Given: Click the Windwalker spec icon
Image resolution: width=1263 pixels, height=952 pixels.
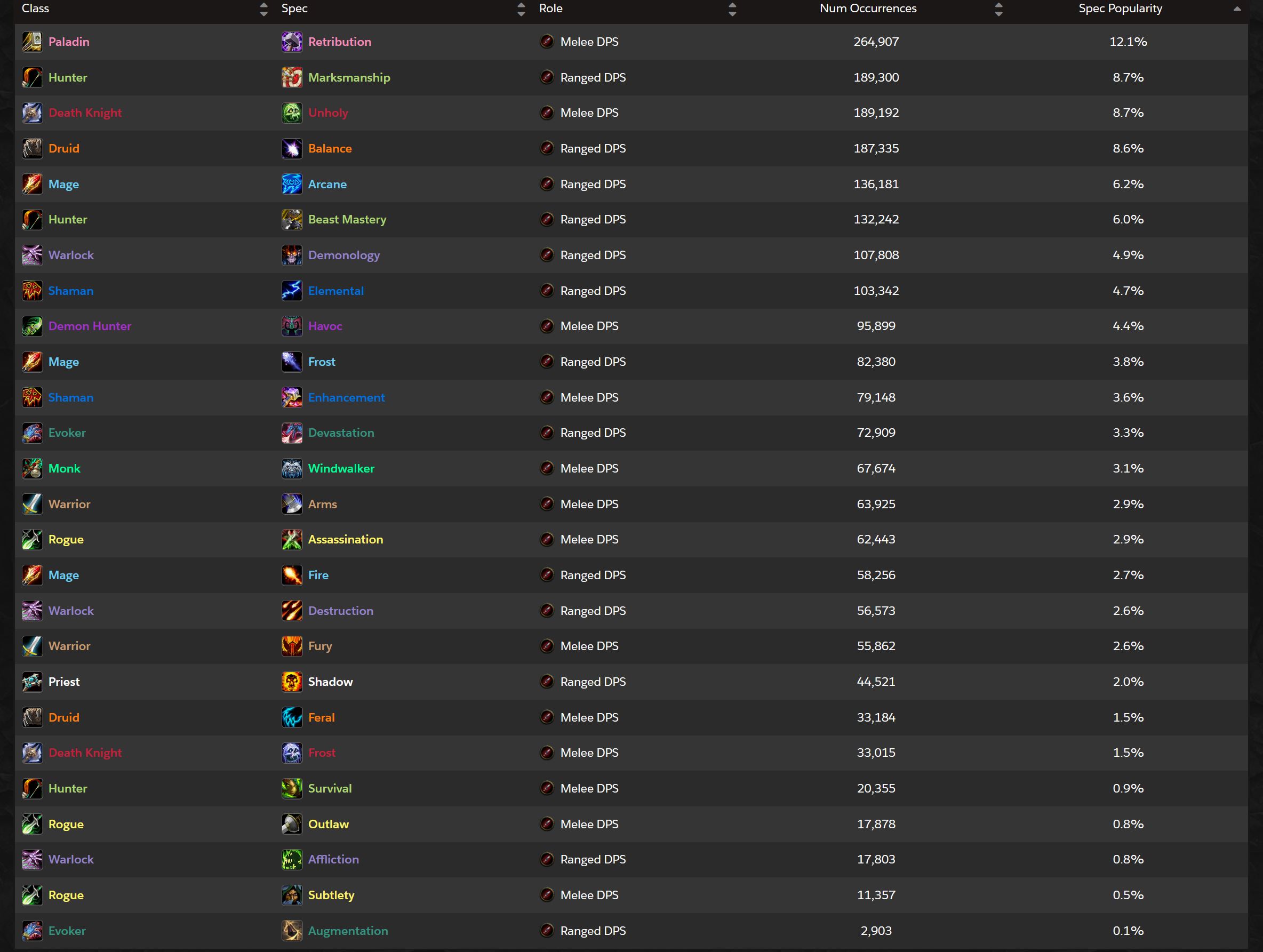Looking at the screenshot, I should (292, 468).
